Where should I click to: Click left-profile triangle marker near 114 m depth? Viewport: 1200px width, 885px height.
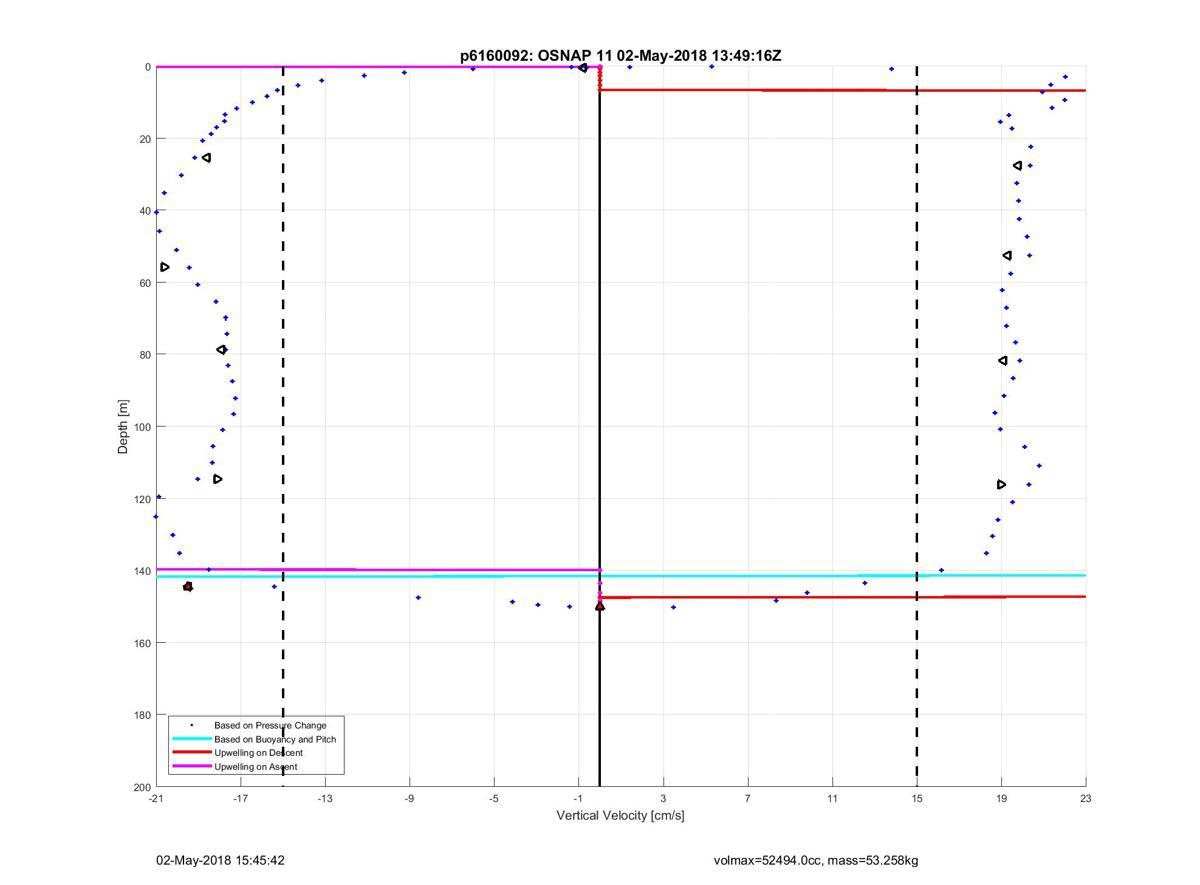tap(218, 479)
